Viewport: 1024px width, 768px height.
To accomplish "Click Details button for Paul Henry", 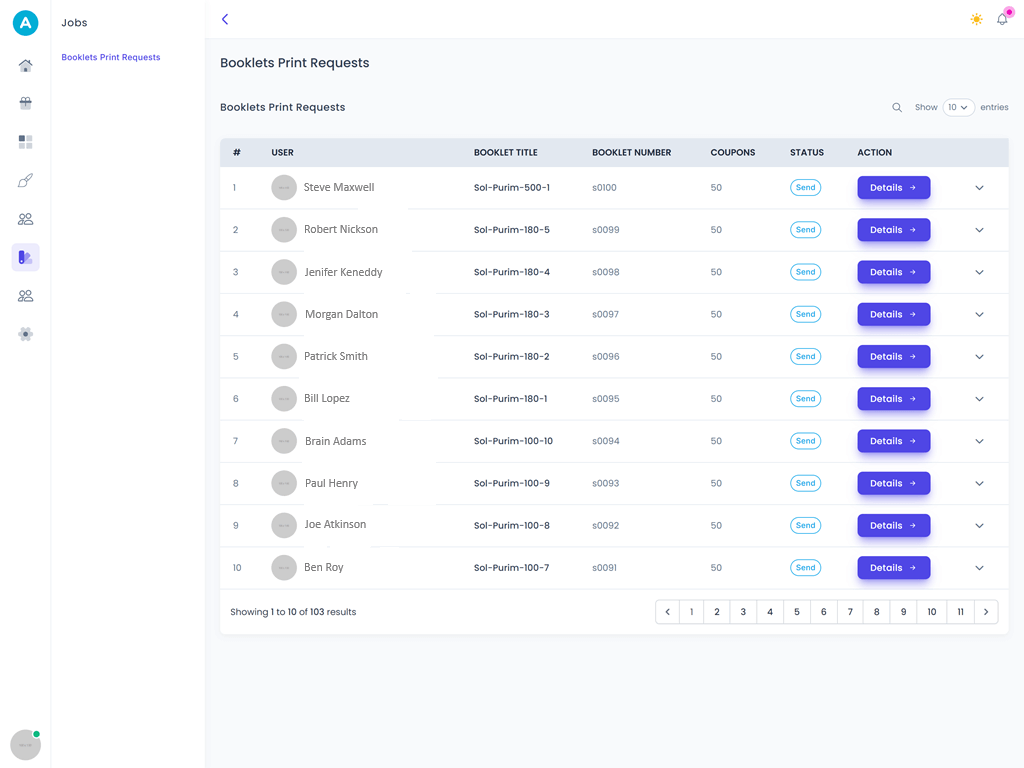I will click(x=893, y=483).
